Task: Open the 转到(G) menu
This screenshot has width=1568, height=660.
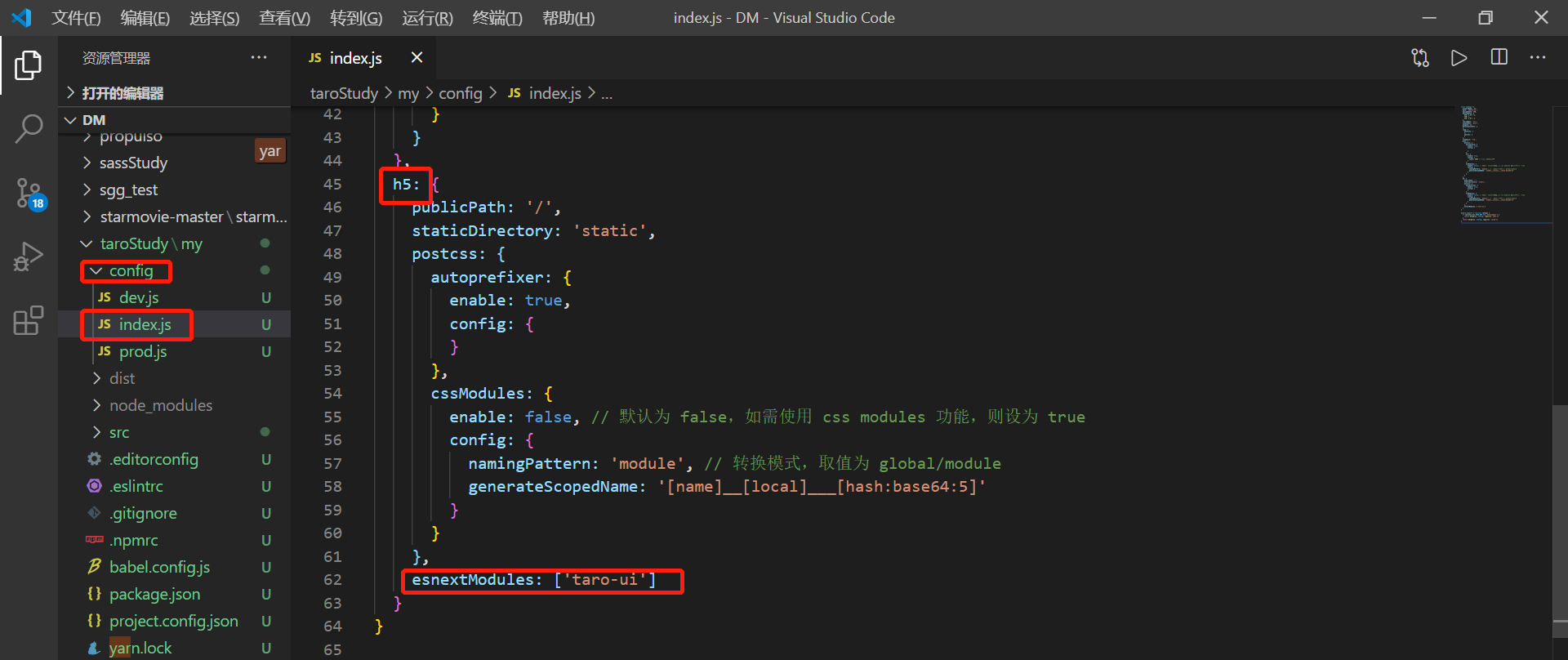Action: click(356, 18)
